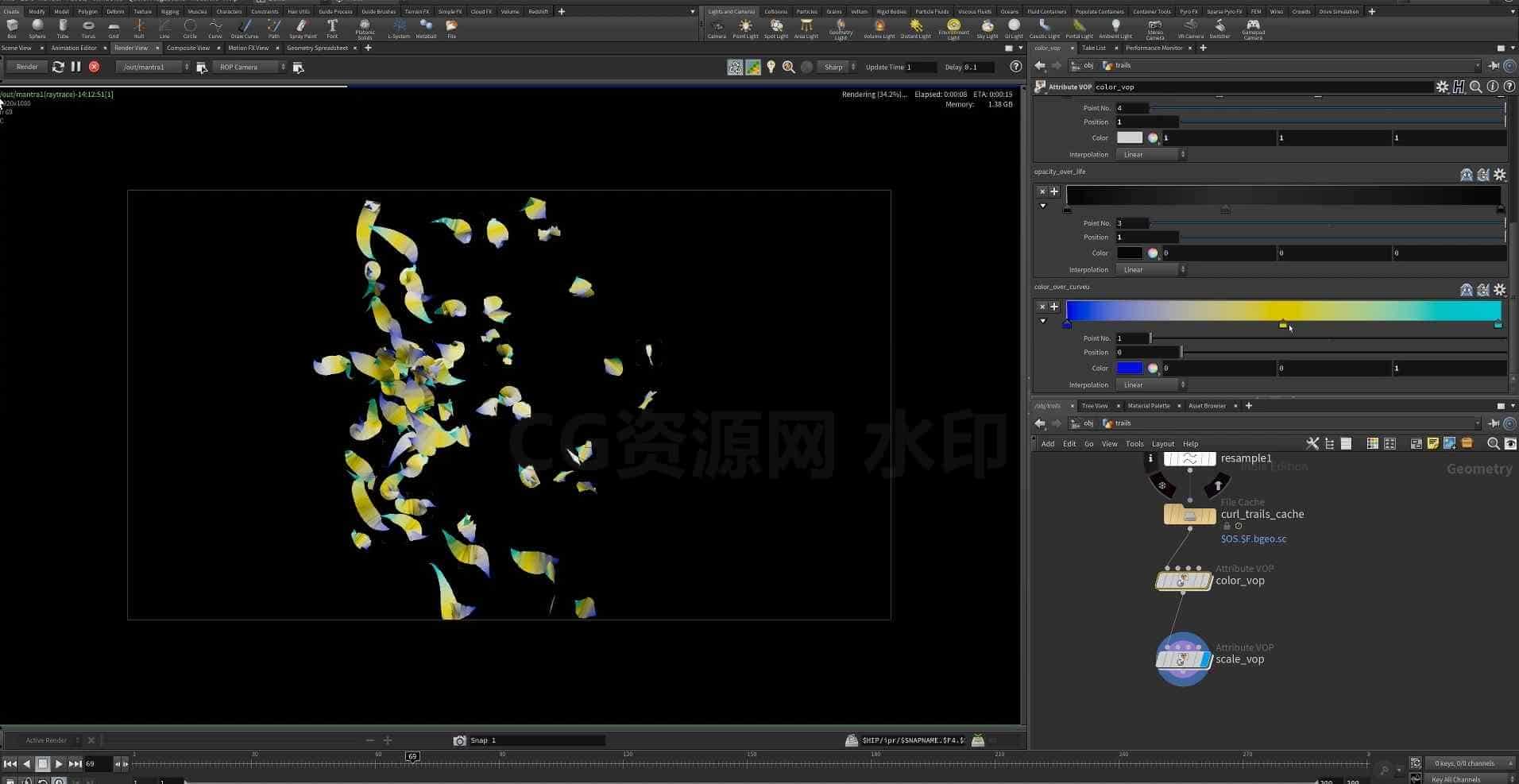Toggle the network editor display eye icon

click(1510, 443)
